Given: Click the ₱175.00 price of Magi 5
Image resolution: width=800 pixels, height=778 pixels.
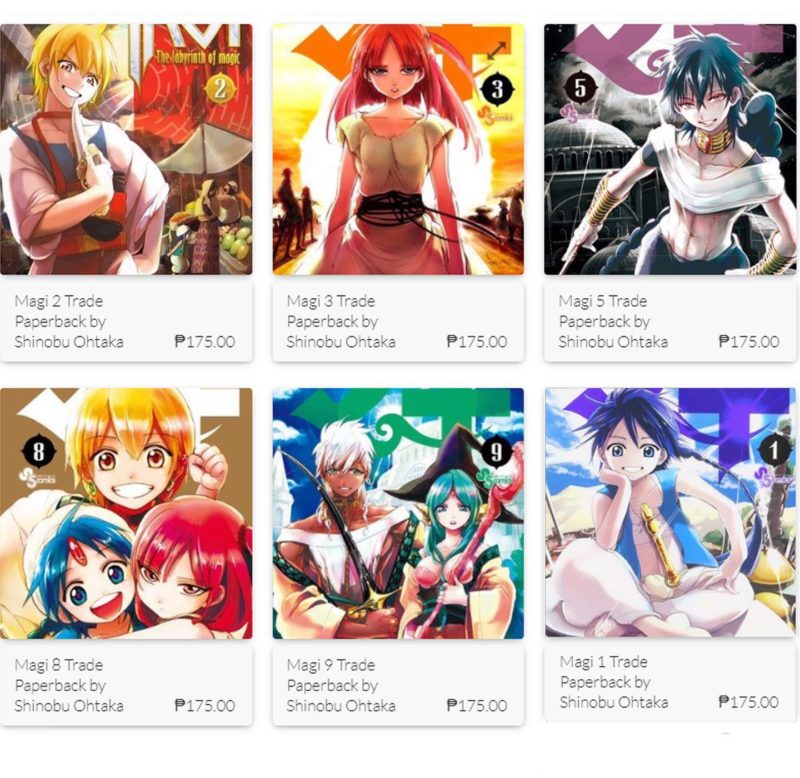Looking at the screenshot, I should 748,341.
